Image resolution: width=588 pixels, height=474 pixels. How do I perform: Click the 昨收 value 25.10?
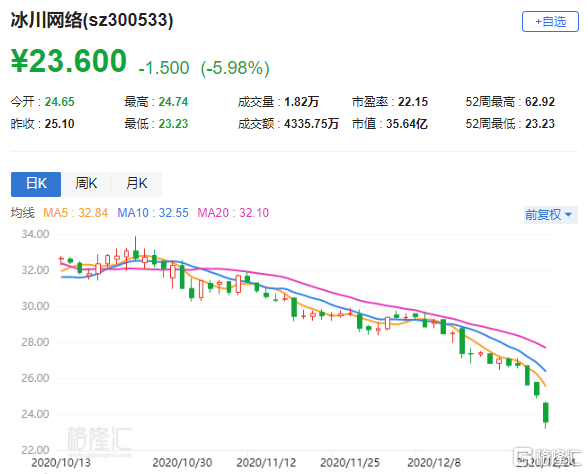point(60,124)
